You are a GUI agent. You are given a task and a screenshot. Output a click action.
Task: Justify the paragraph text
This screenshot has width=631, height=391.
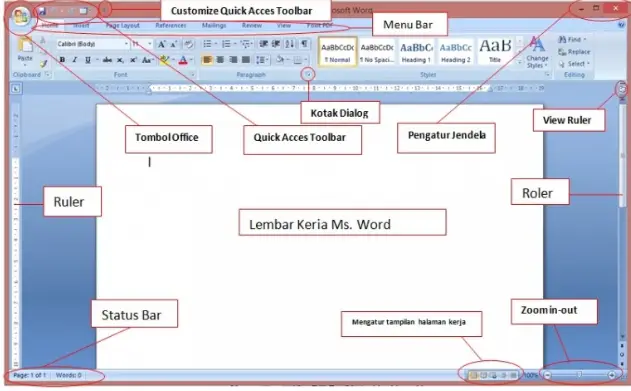[x=246, y=60]
